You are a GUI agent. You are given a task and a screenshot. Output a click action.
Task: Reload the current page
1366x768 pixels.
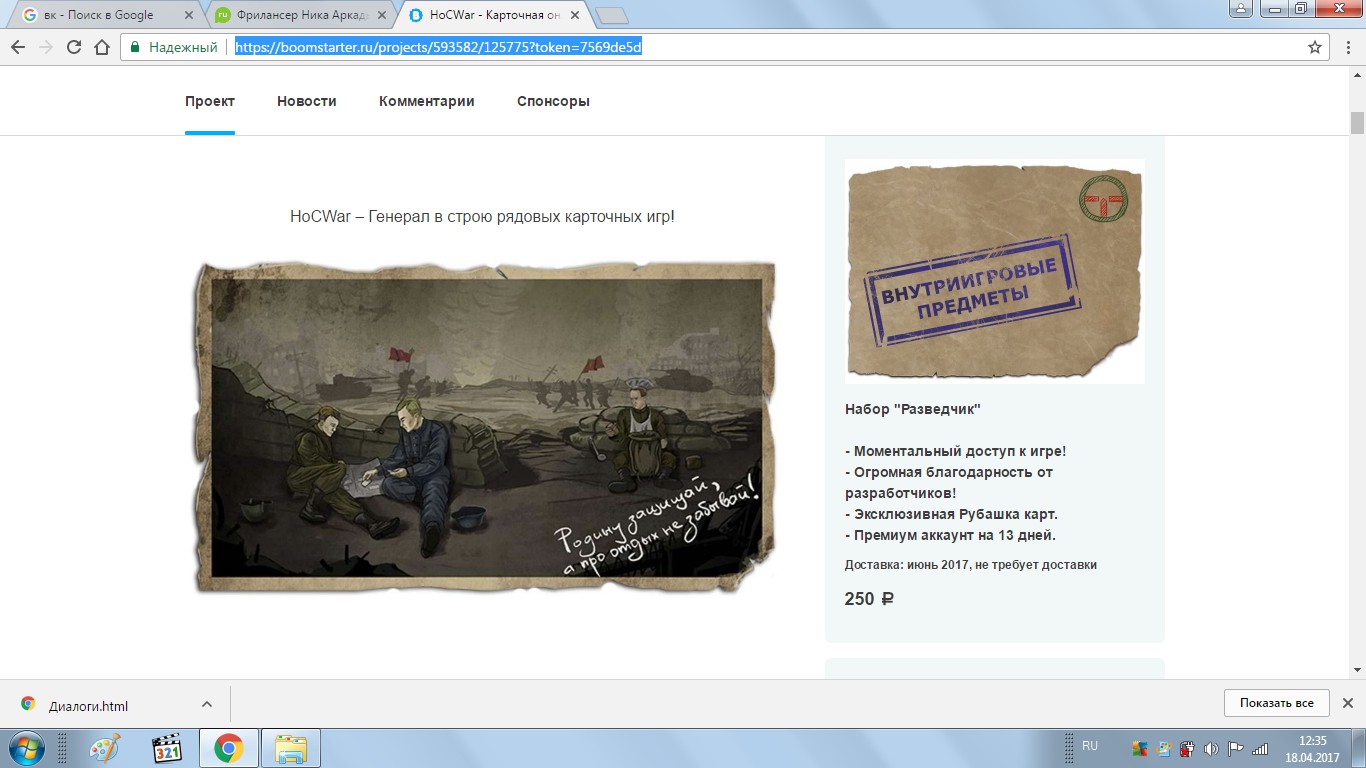click(x=74, y=47)
